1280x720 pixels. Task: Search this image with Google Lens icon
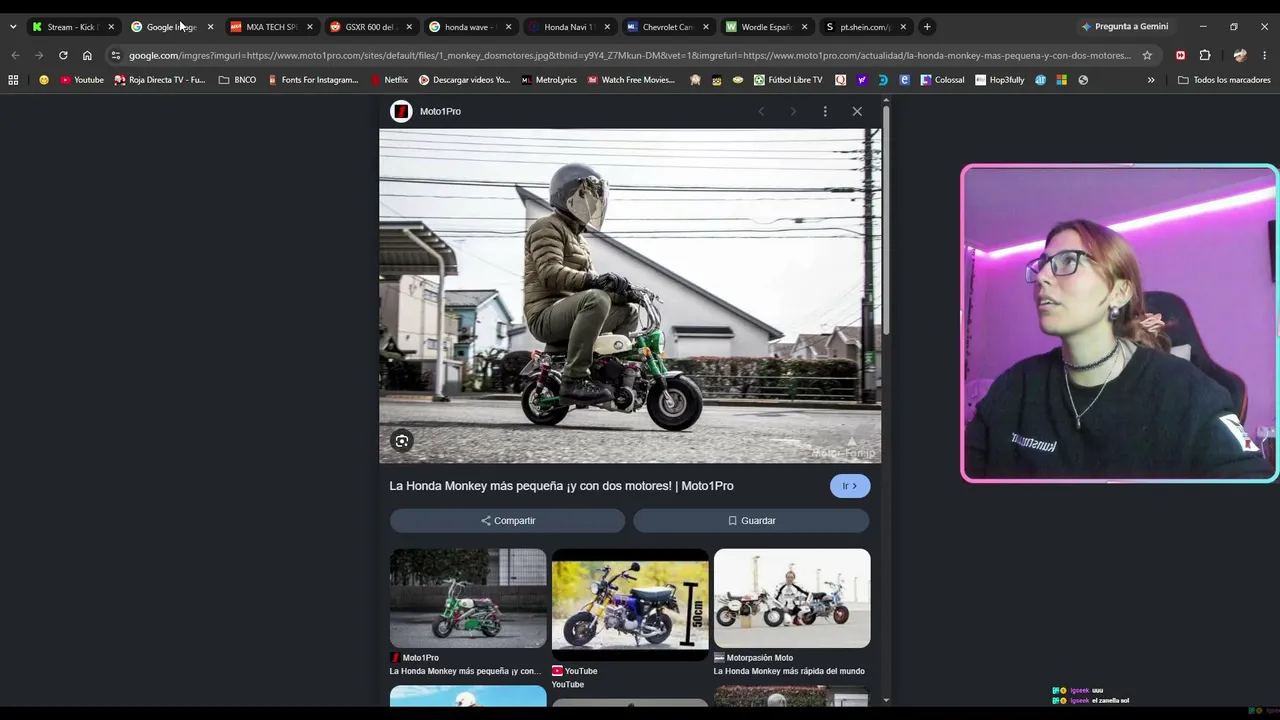pyautogui.click(x=402, y=441)
